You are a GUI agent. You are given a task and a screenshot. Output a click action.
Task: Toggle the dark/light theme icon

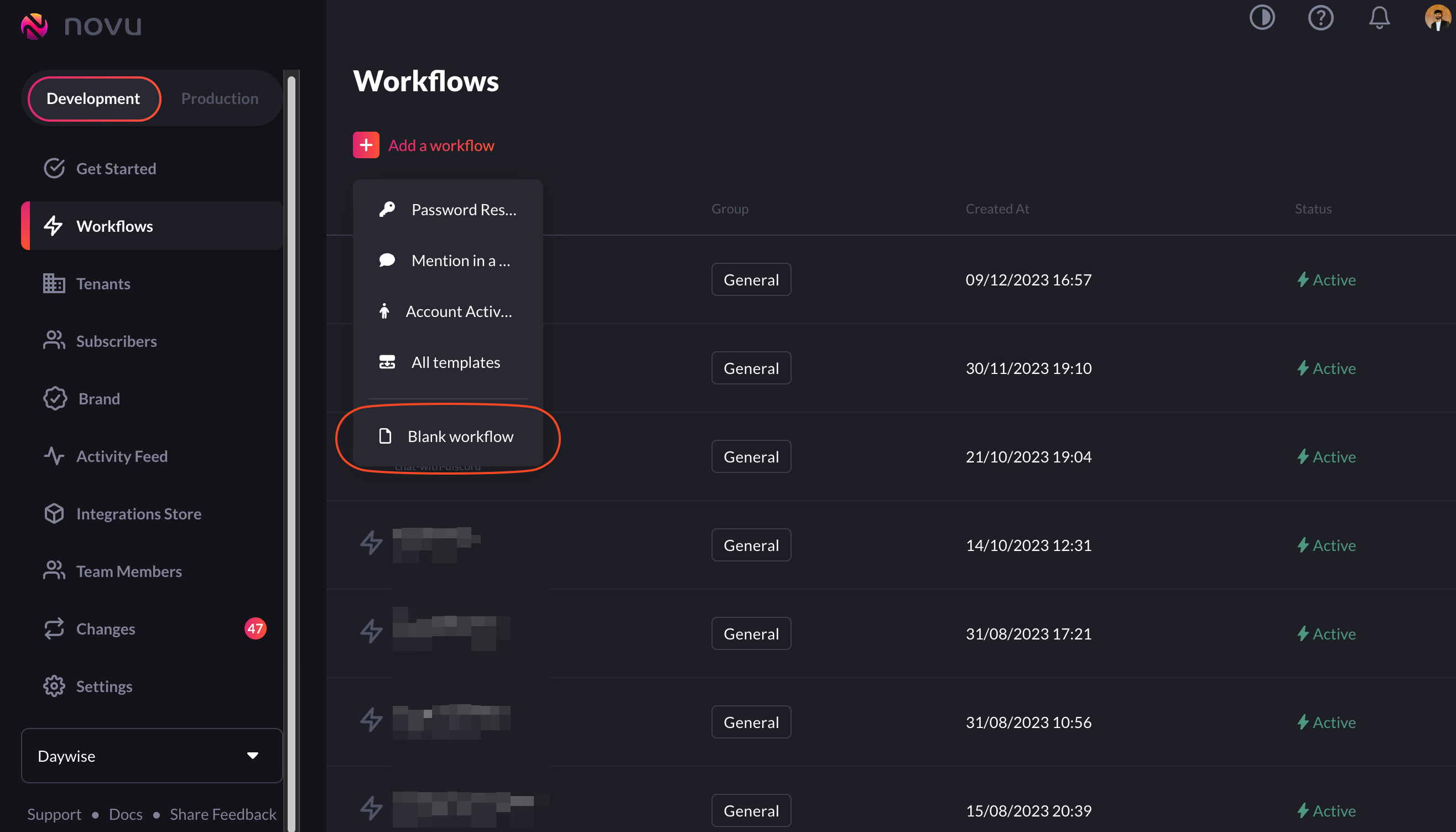point(1262,18)
